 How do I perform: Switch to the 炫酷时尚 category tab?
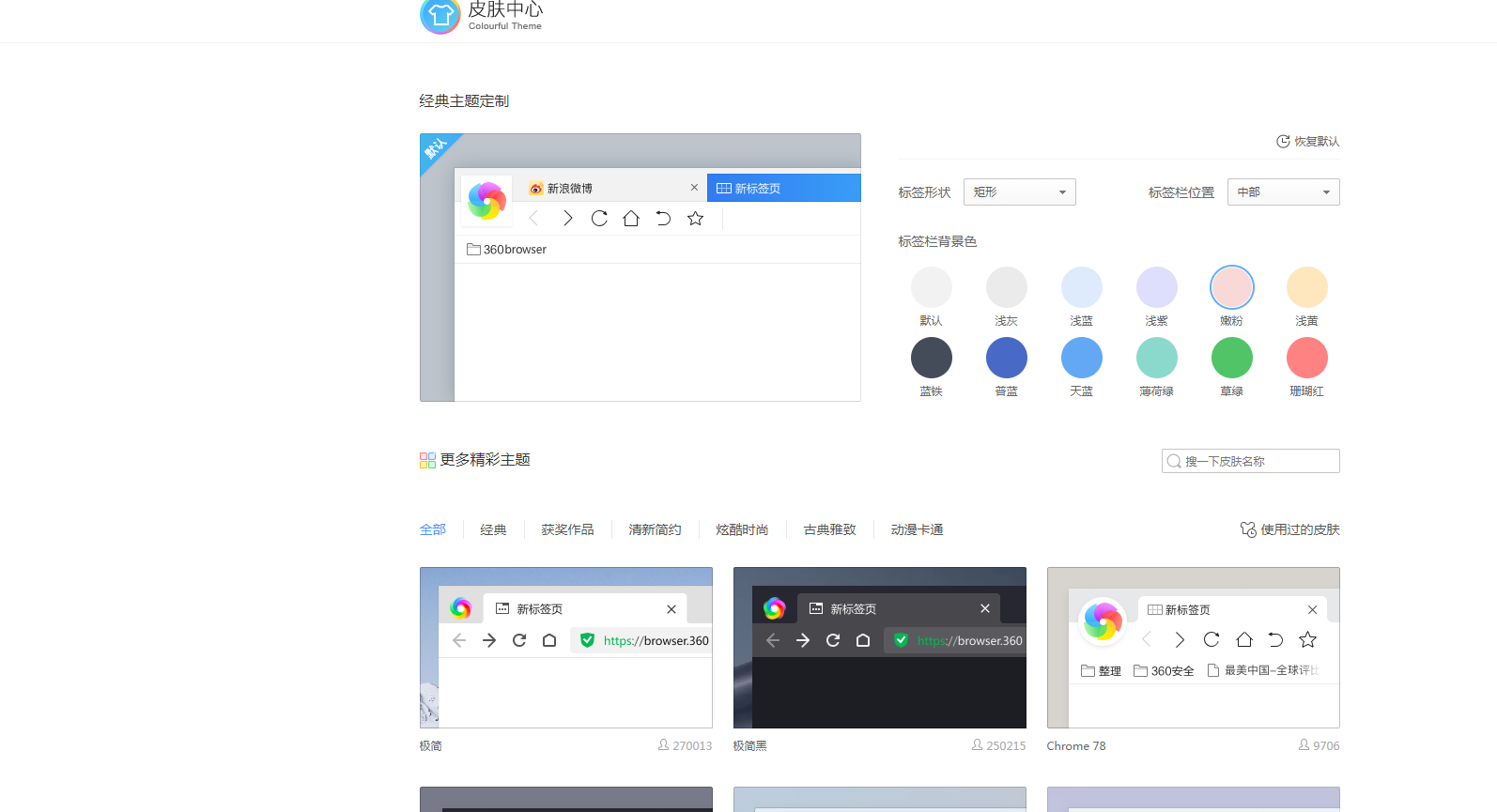click(x=742, y=529)
